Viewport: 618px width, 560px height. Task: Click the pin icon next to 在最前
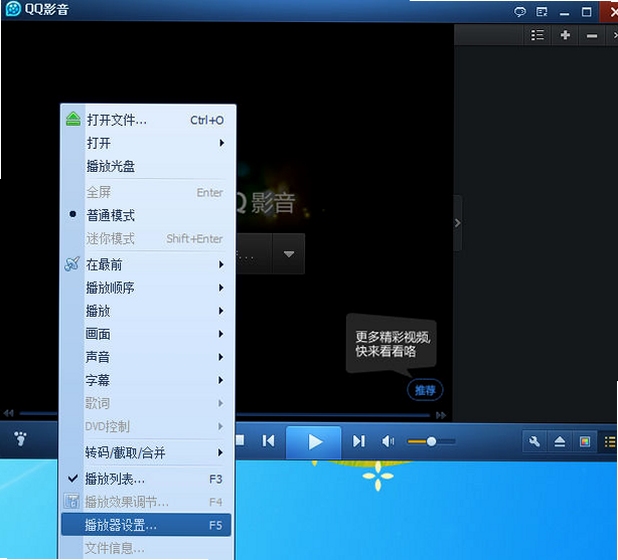pos(72,264)
